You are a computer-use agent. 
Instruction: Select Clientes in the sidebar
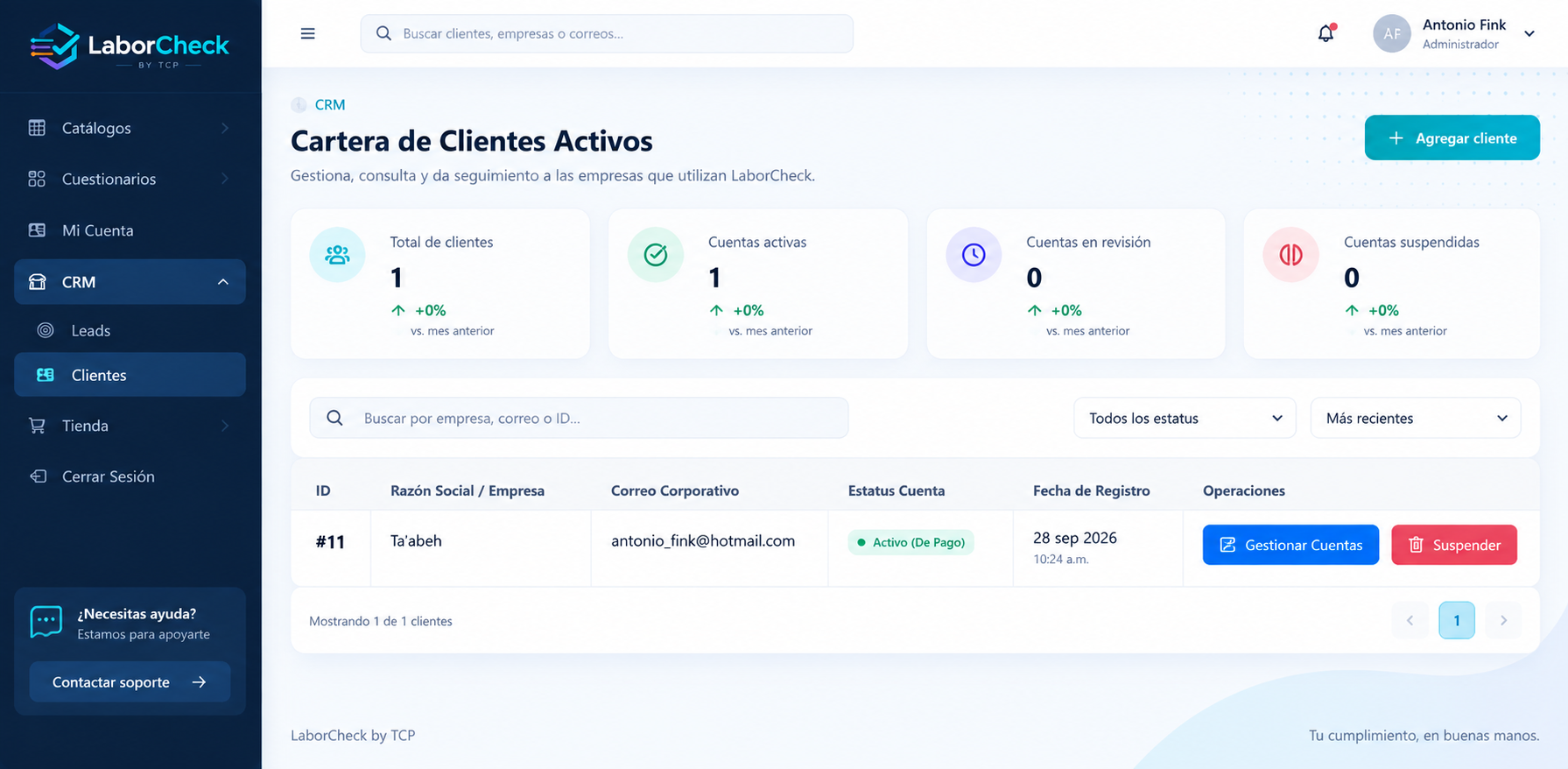(130, 375)
